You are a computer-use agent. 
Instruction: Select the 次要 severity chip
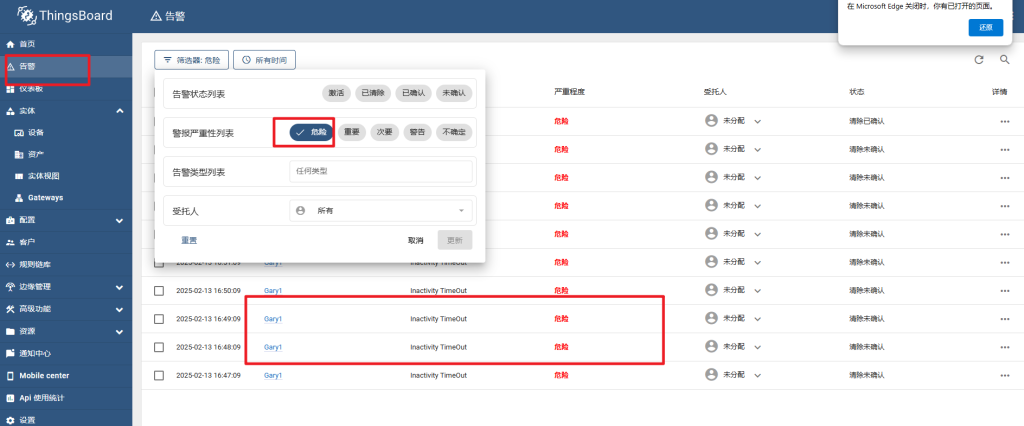pos(385,132)
